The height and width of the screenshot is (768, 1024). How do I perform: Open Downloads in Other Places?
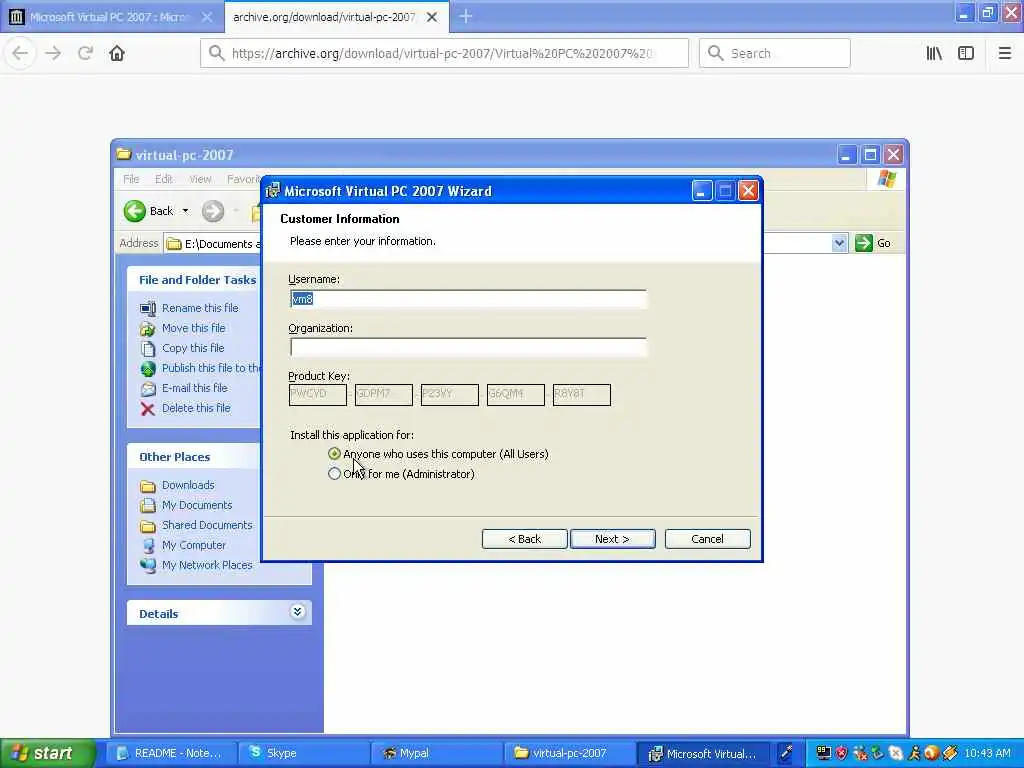pos(188,485)
